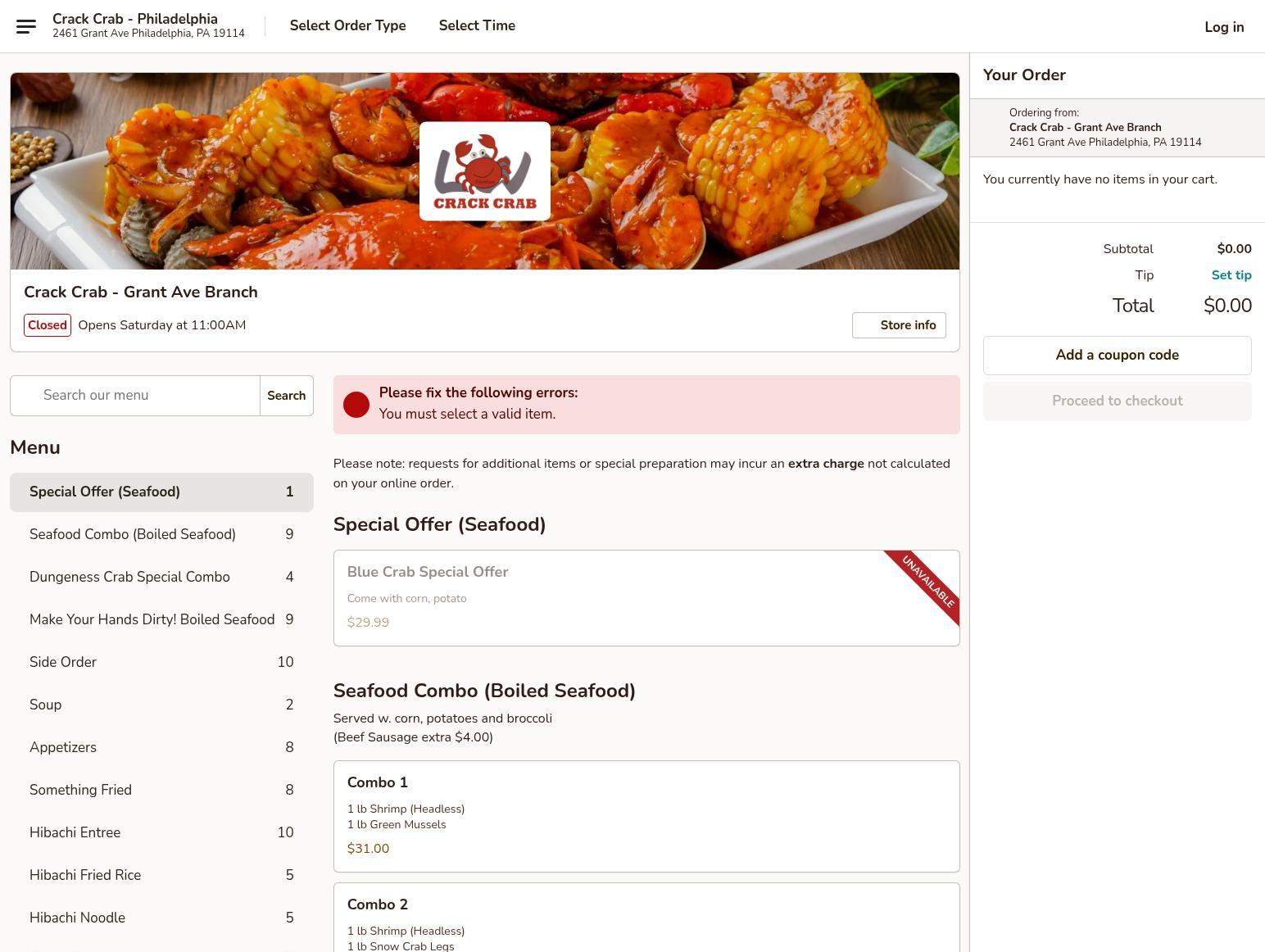Go to Dungeness Crab Special Combo category

[161, 578]
